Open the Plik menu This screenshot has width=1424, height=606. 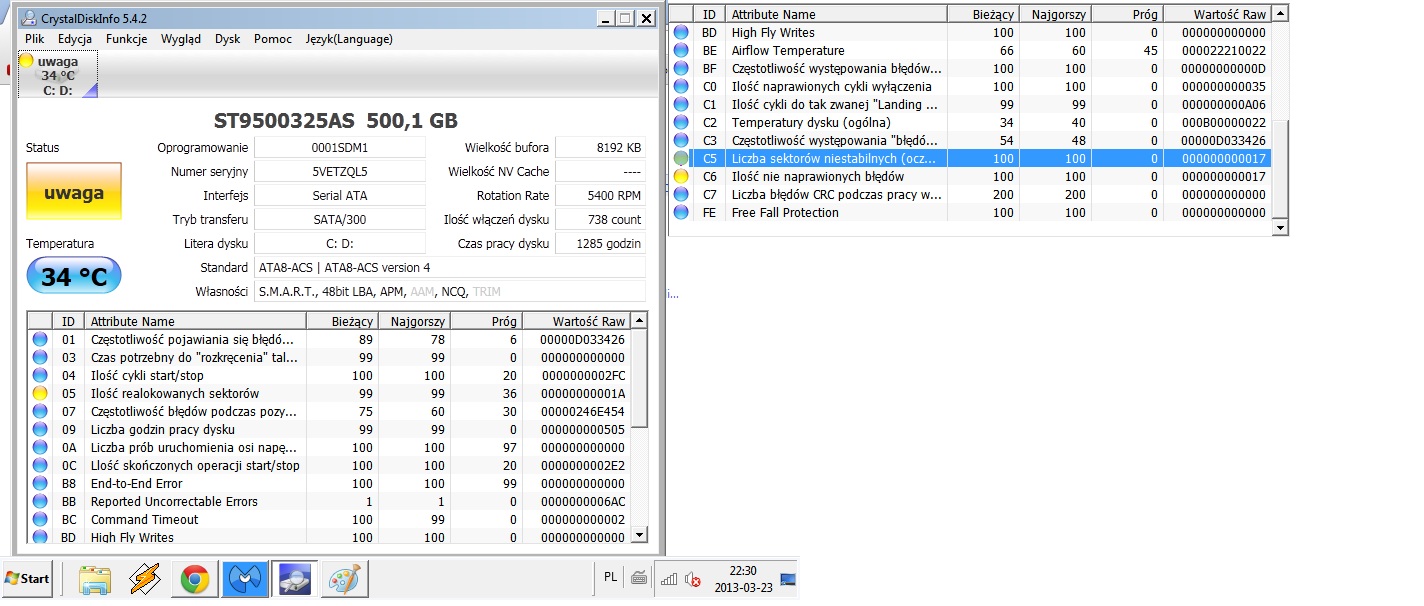click(x=35, y=39)
